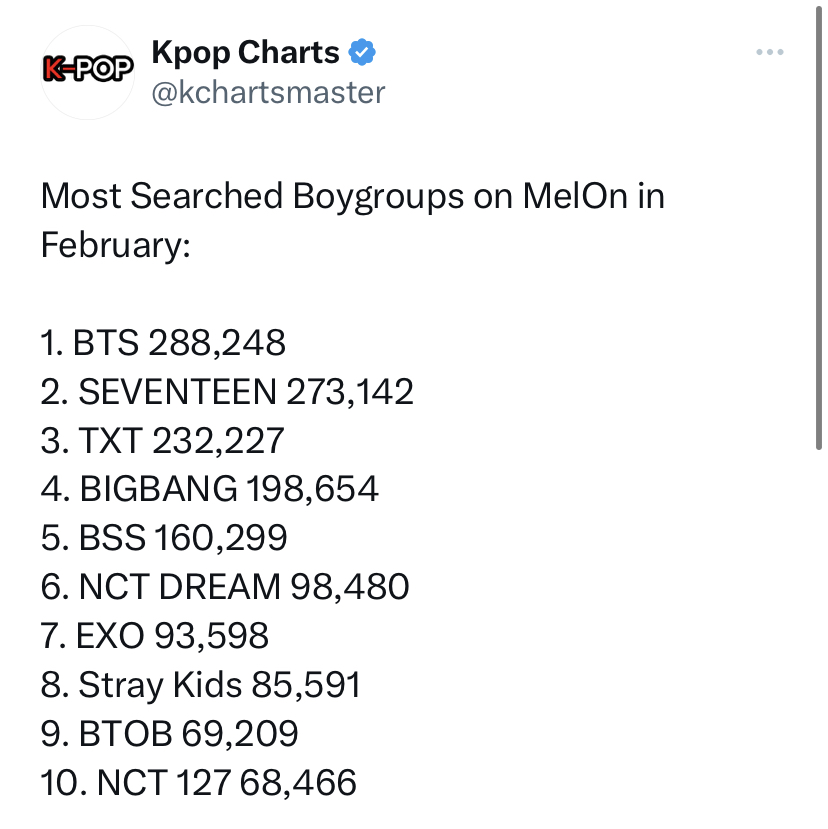
Task: Select the '5. BSS 160,299' entry
Action: coord(164,538)
